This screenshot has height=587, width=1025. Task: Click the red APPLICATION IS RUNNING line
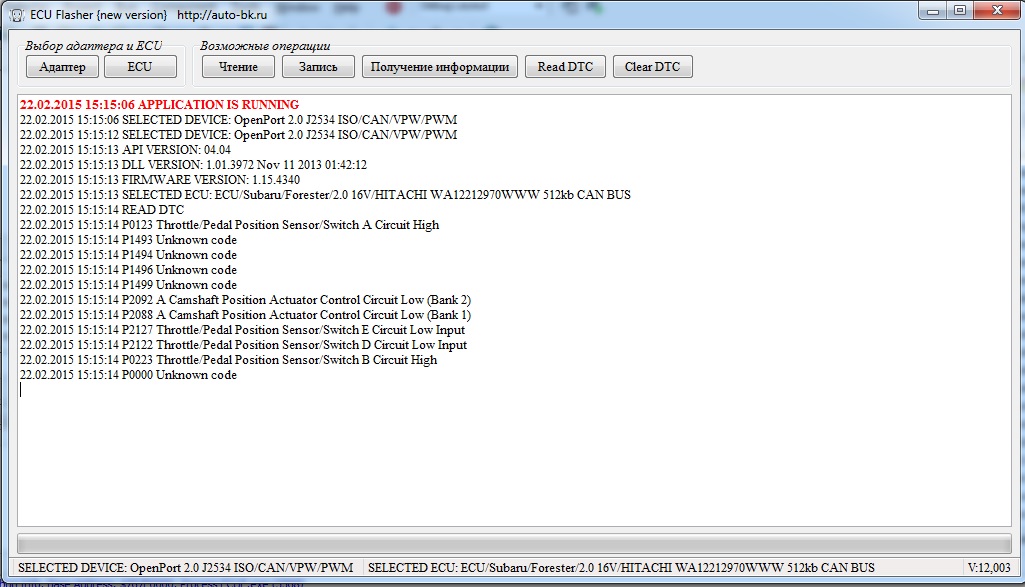click(159, 105)
